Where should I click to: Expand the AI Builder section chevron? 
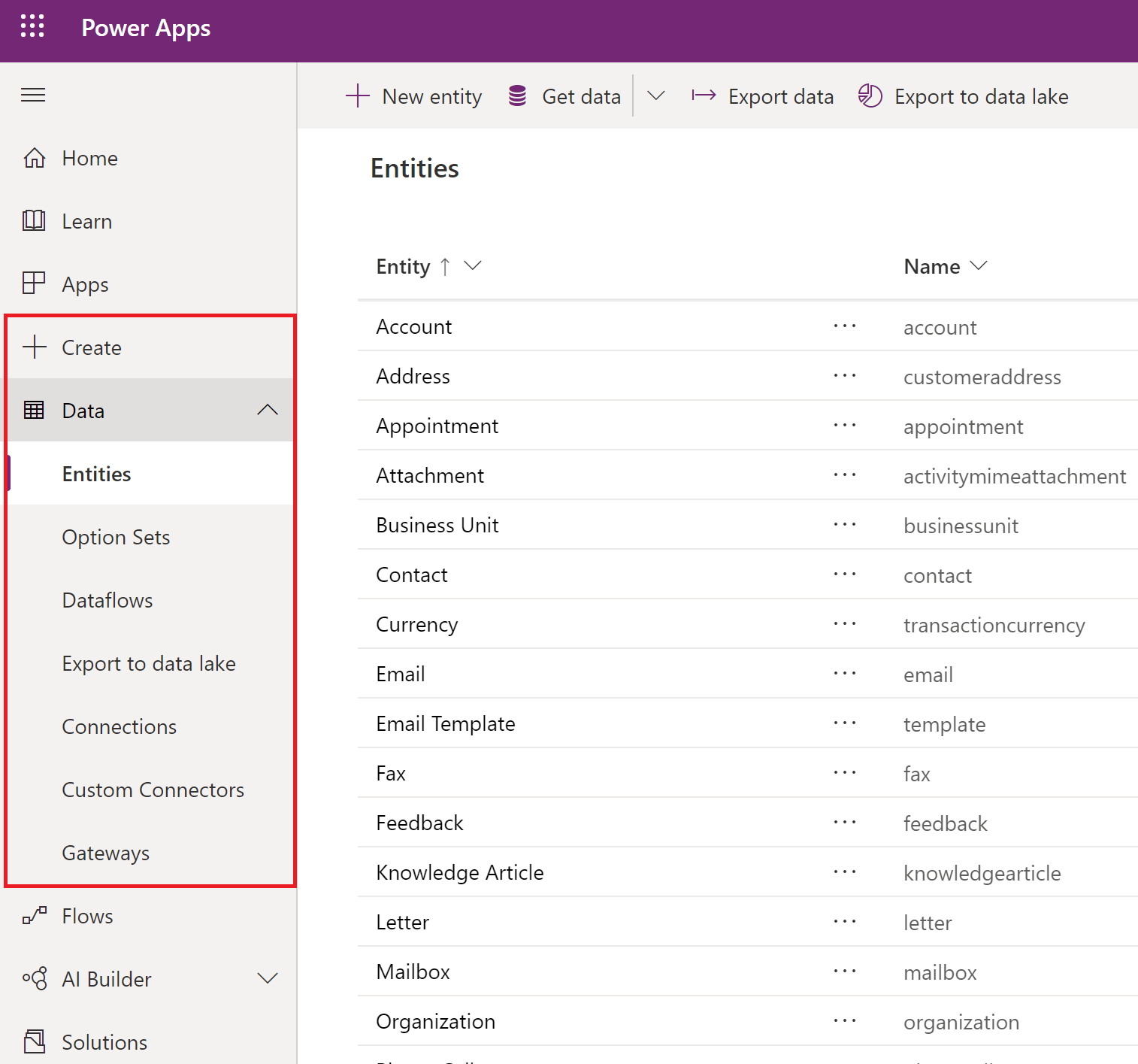click(x=268, y=978)
